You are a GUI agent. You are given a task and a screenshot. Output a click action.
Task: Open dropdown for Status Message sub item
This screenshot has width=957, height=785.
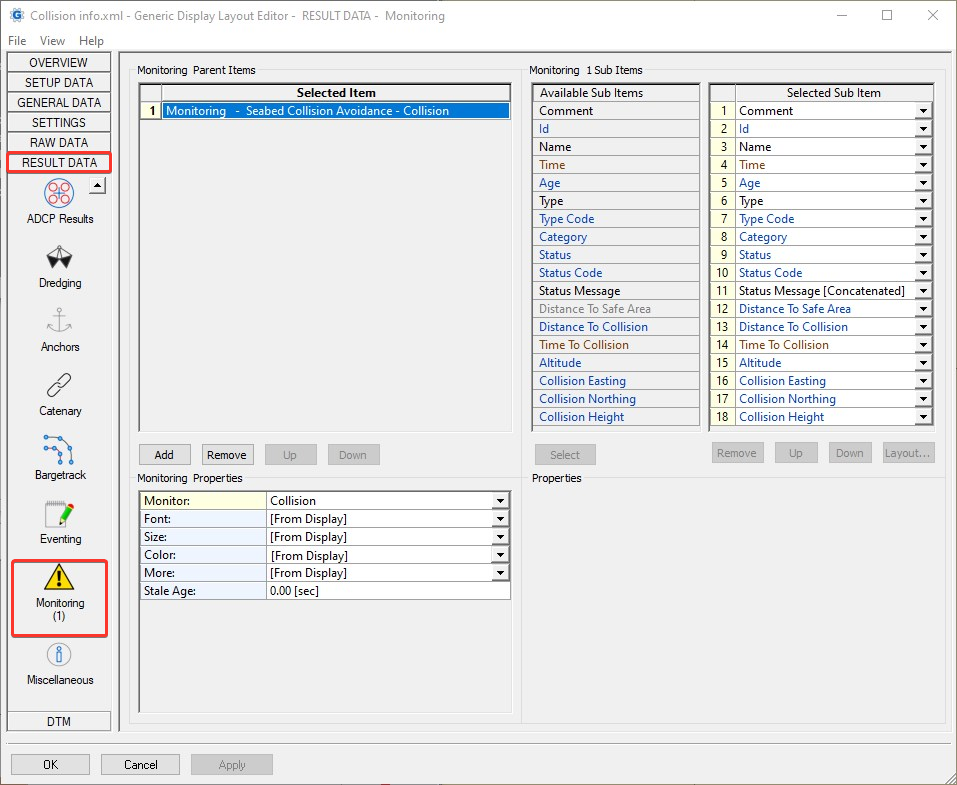click(923, 291)
